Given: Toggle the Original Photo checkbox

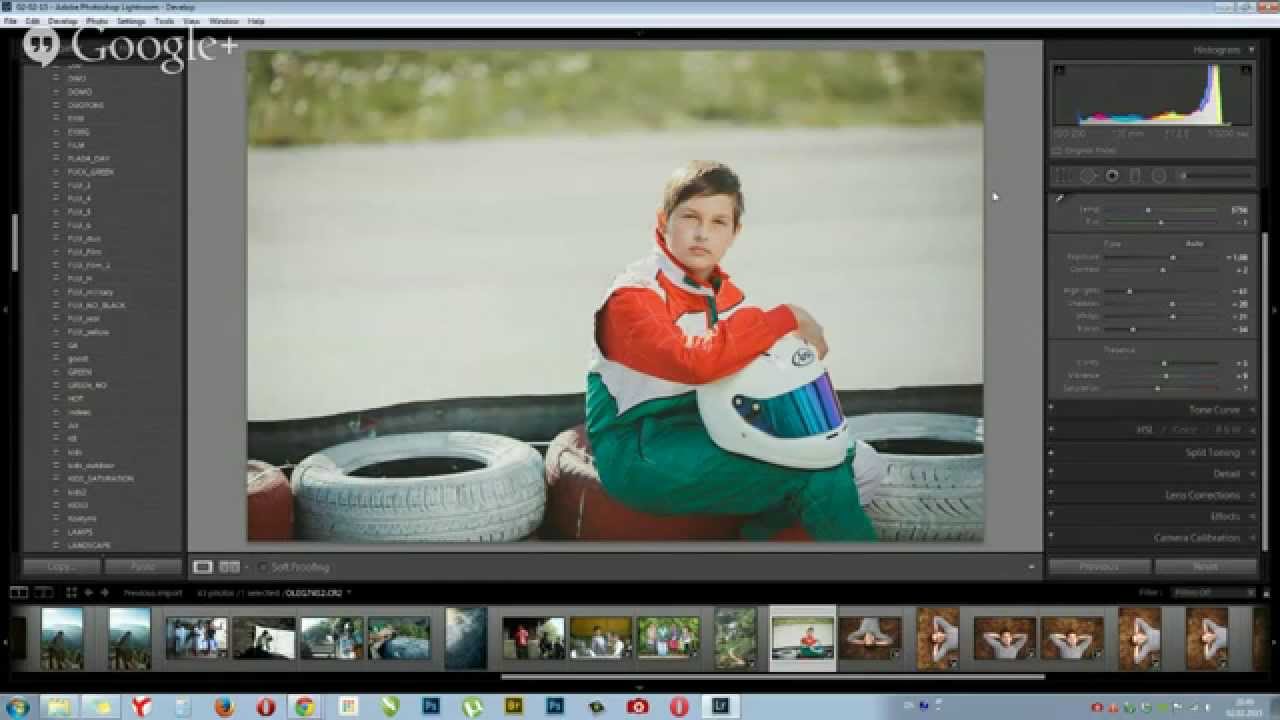Looking at the screenshot, I should click(x=1057, y=151).
